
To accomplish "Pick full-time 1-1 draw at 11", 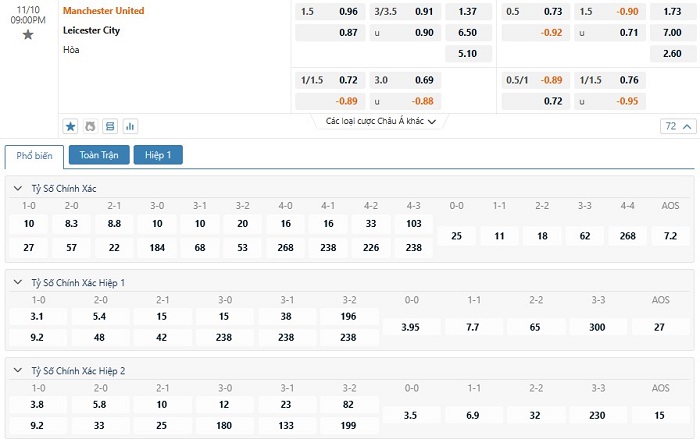I will pos(499,236).
